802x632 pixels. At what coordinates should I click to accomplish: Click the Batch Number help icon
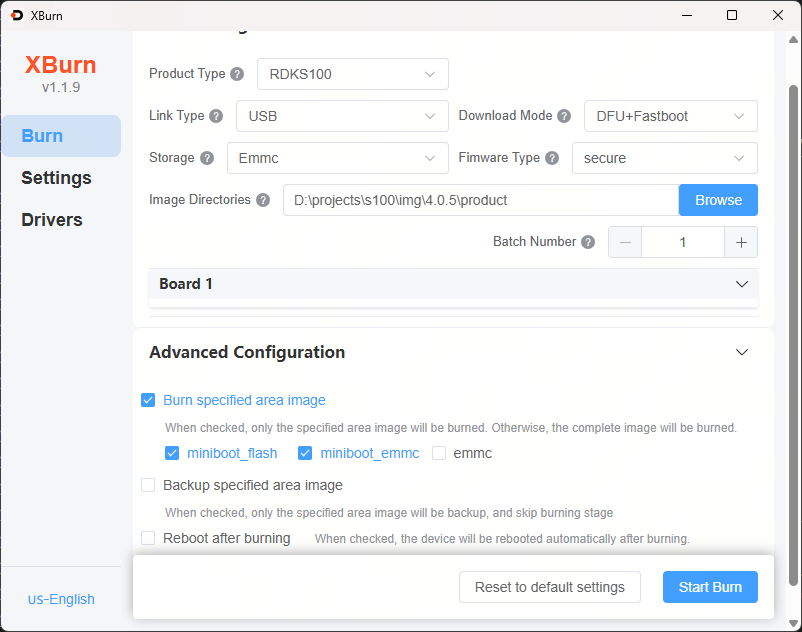[x=588, y=242]
